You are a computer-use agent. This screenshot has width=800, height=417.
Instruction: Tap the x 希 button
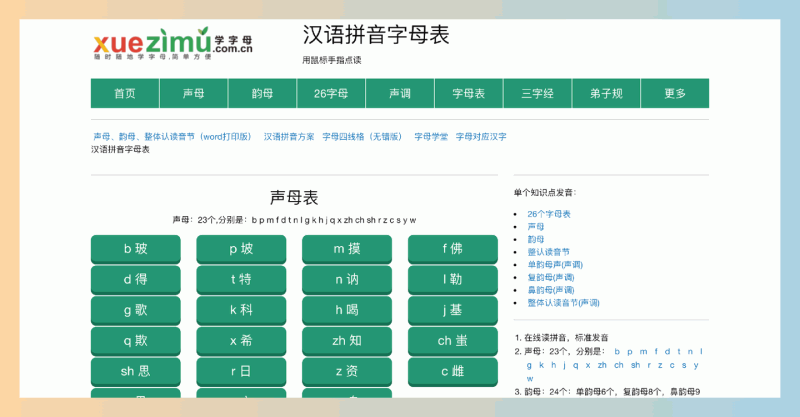[x=241, y=341]
